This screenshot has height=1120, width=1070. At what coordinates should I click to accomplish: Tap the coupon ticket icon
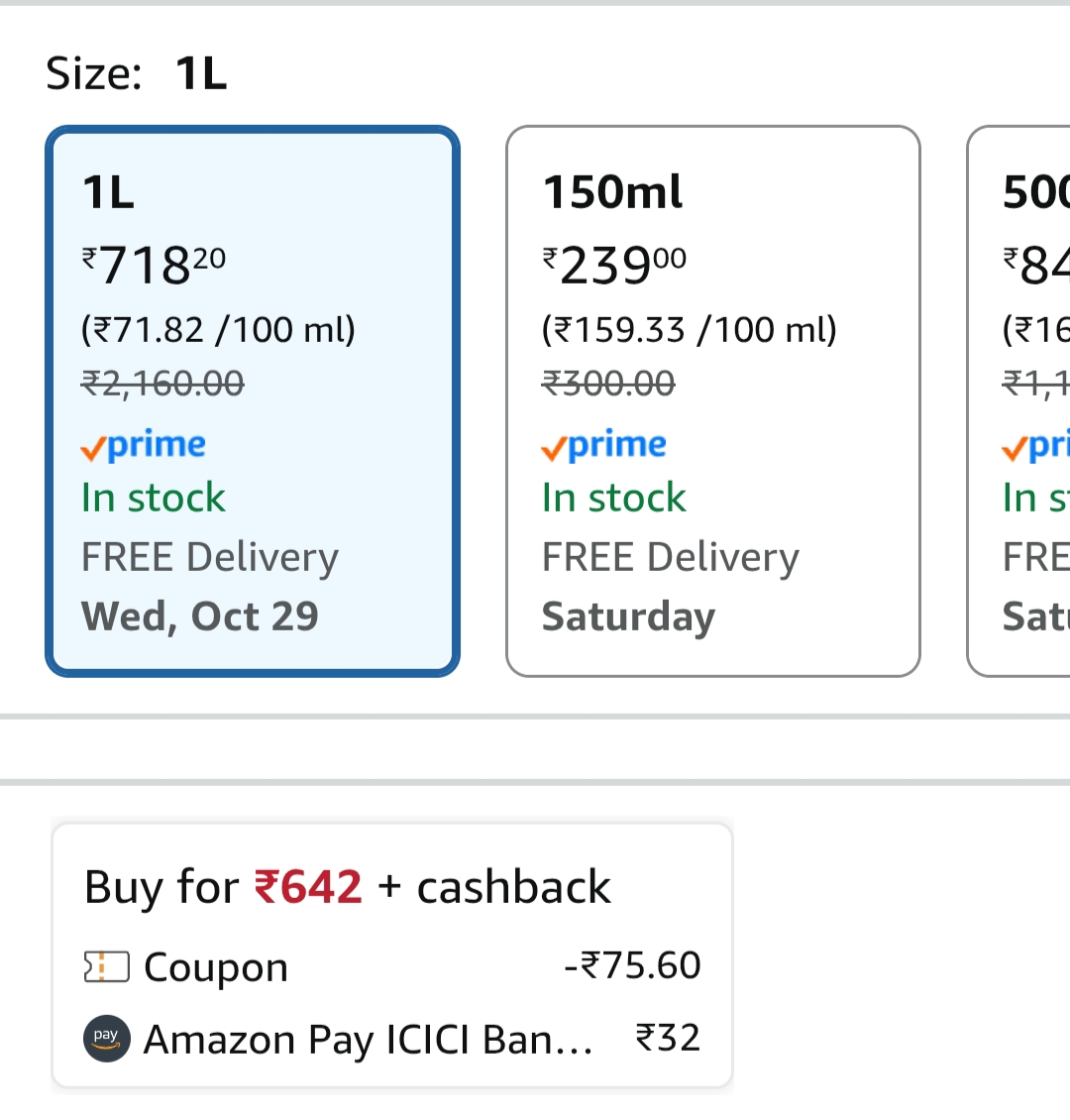[106, 967]
